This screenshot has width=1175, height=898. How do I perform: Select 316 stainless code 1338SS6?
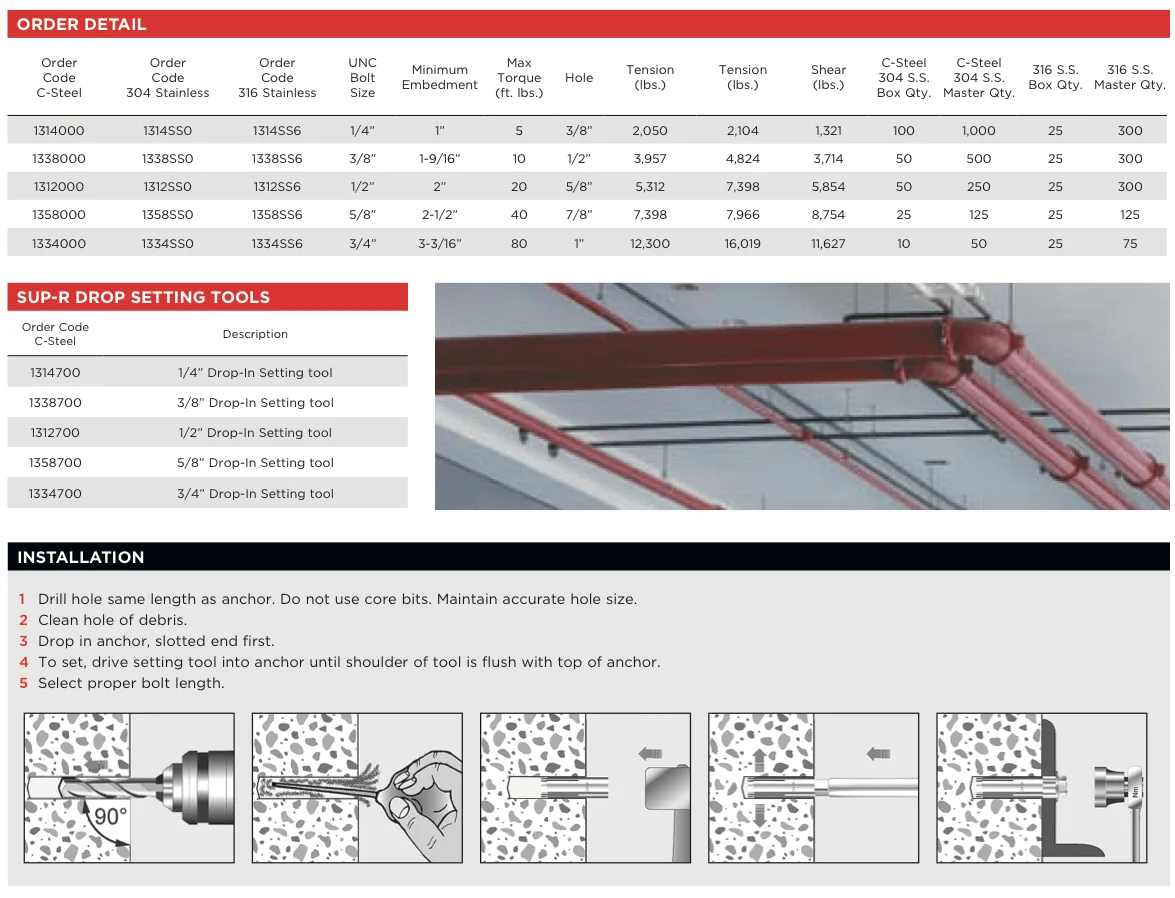277,159
